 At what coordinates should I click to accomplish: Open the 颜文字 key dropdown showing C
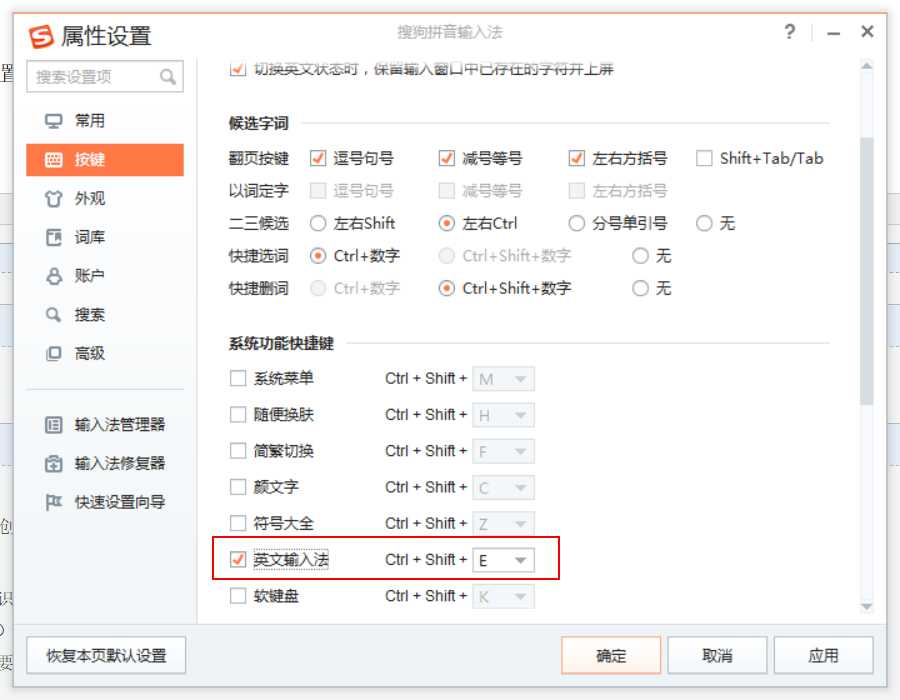pos(503,487)
